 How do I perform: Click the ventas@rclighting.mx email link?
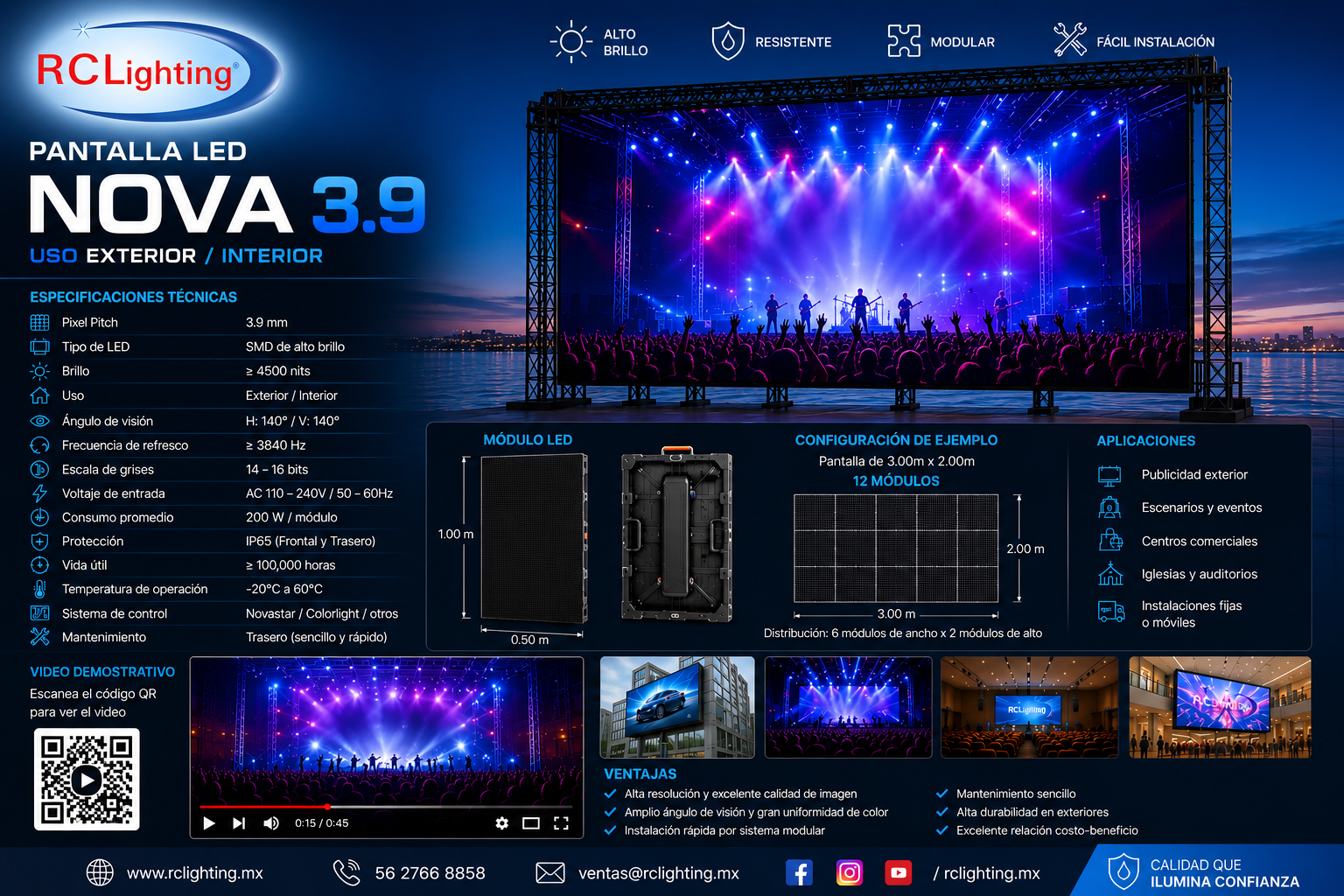click(659, 873)
